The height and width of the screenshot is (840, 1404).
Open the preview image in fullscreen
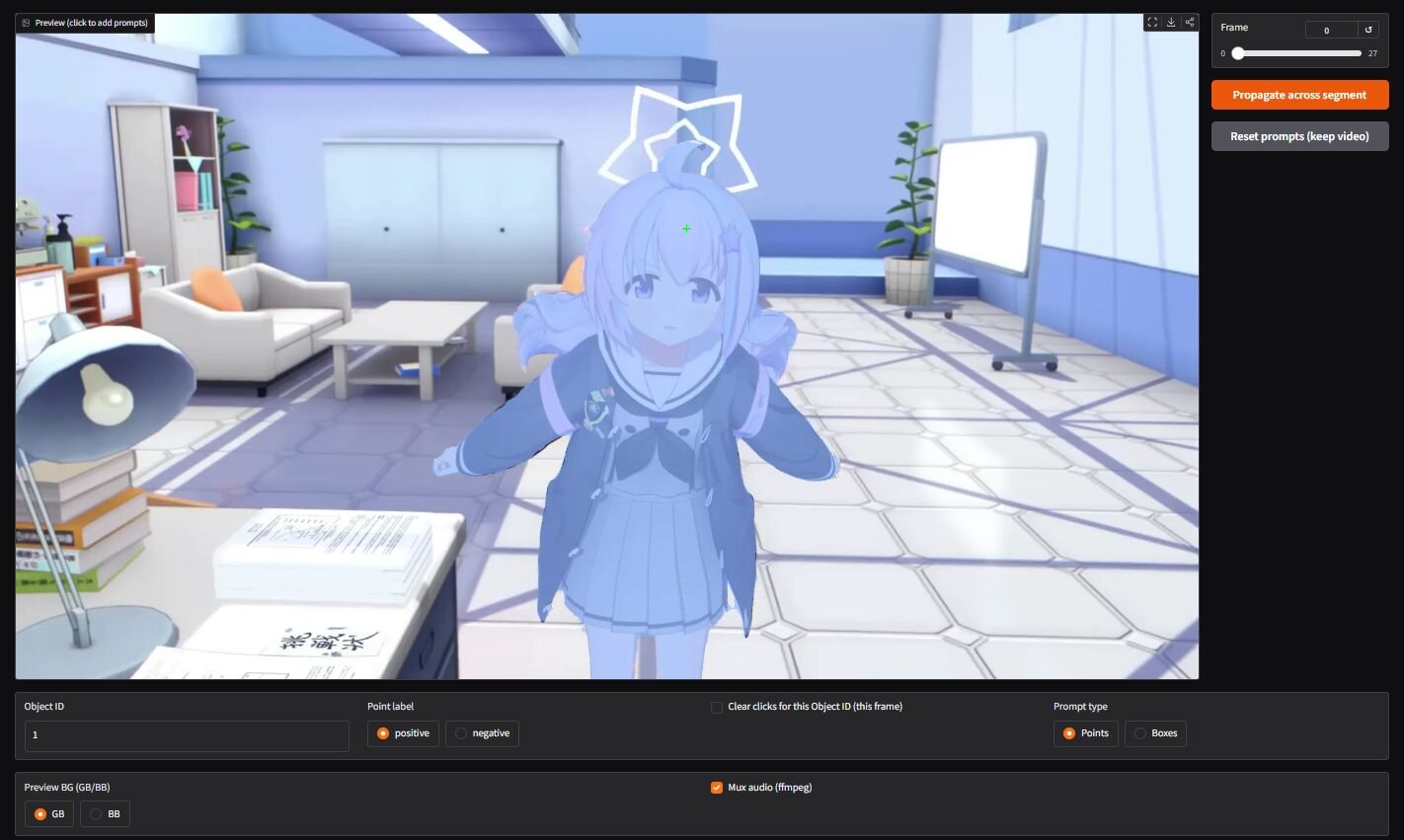pos(1152,23)
